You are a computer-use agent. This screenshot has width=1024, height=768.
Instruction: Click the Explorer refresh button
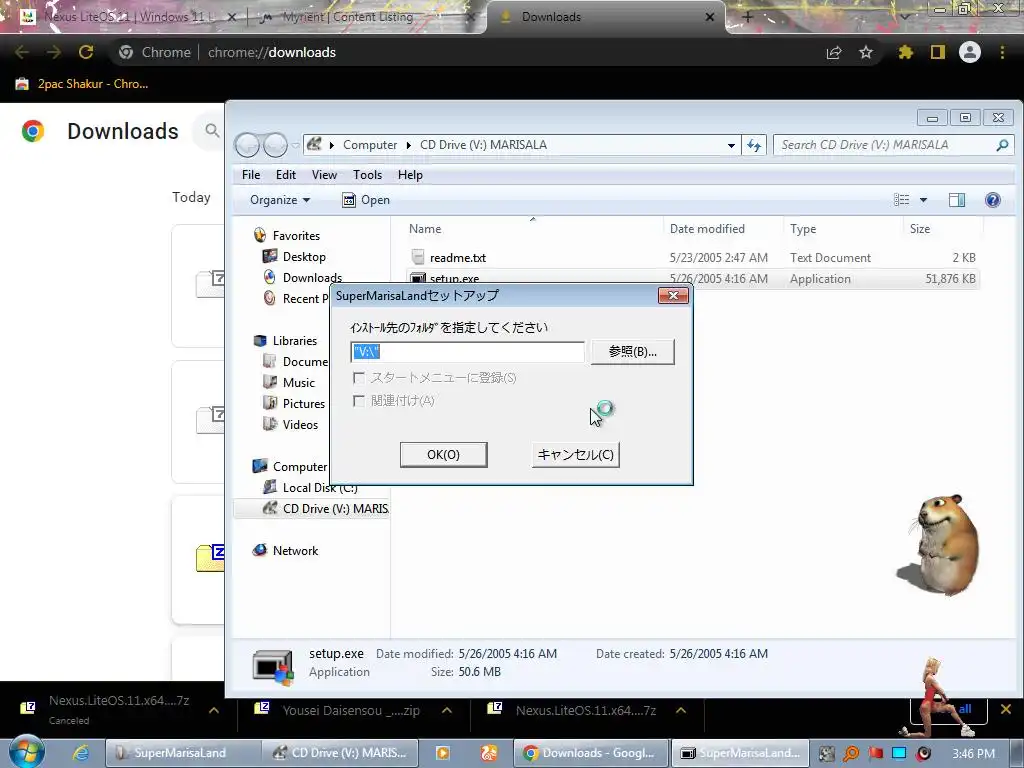[754, 145]
